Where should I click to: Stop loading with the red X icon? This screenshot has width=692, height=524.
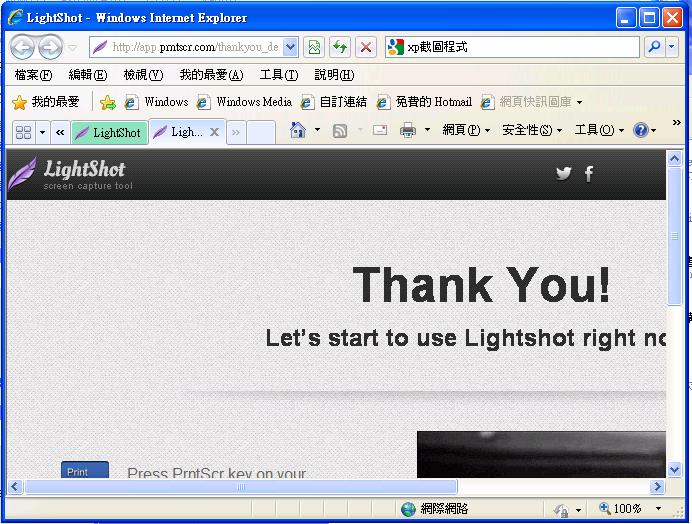pyautogui.click(x=365, y=47)
